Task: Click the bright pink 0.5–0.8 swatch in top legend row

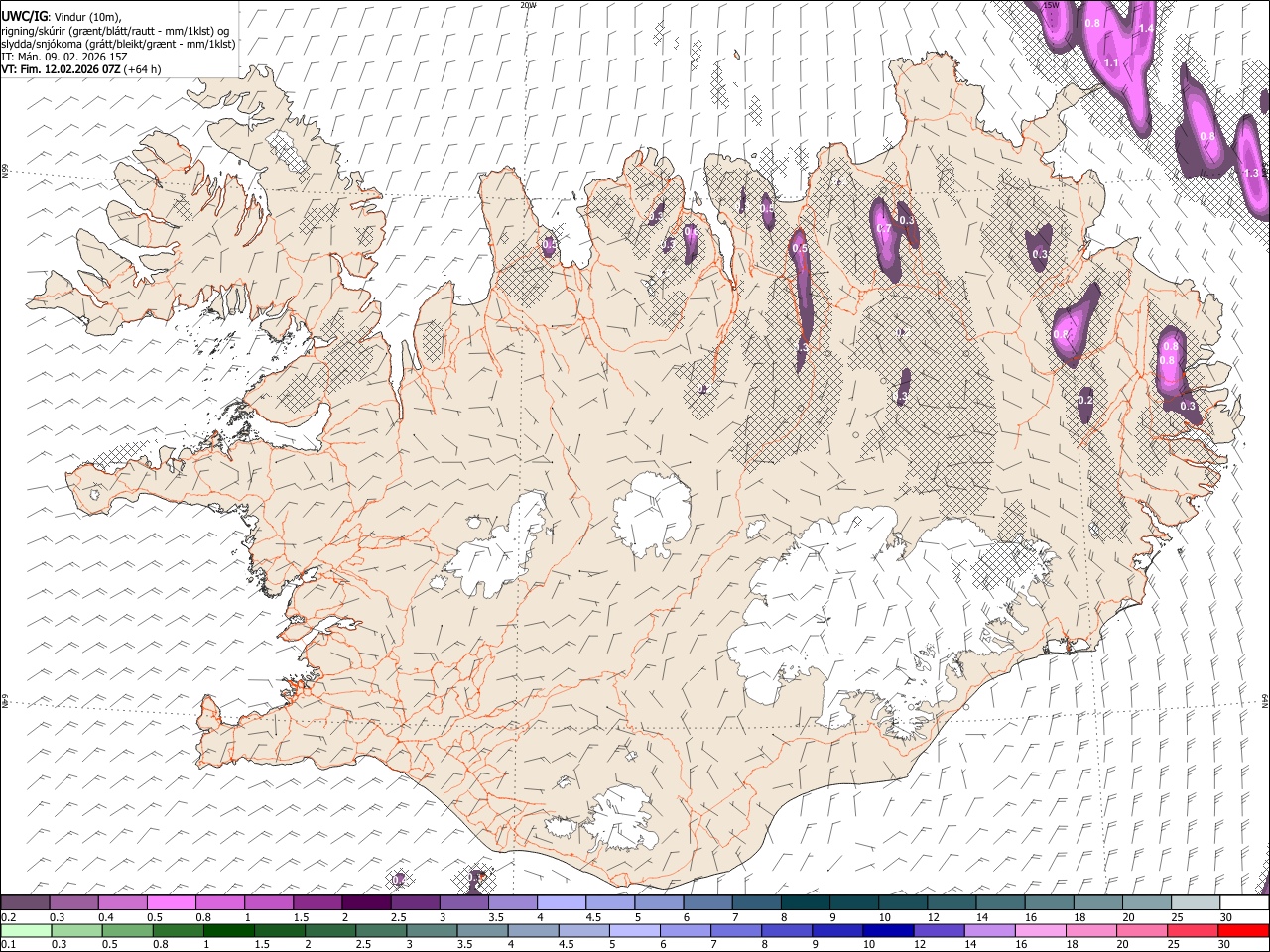Action: (x=172, y=903)
